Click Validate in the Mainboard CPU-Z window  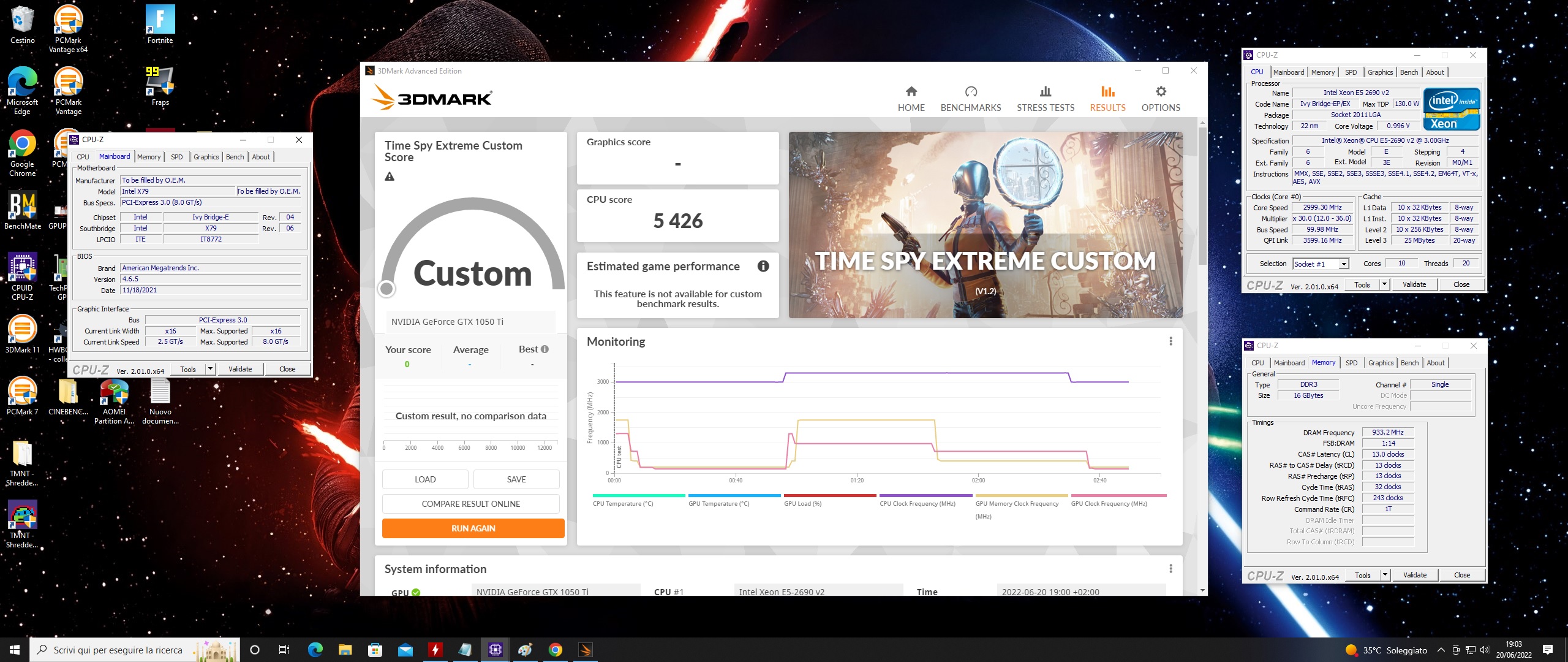pyautogui.click(x=240, y=369)
